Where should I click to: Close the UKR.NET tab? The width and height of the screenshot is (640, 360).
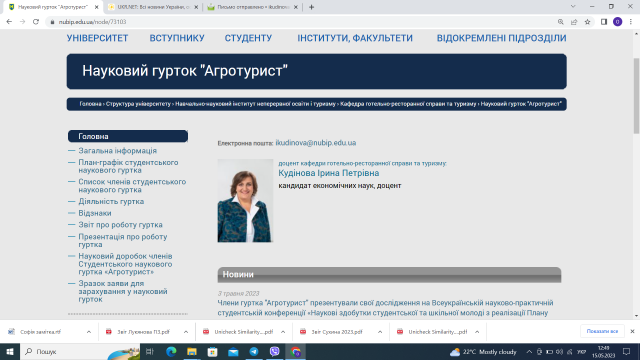tap(196, 7)
